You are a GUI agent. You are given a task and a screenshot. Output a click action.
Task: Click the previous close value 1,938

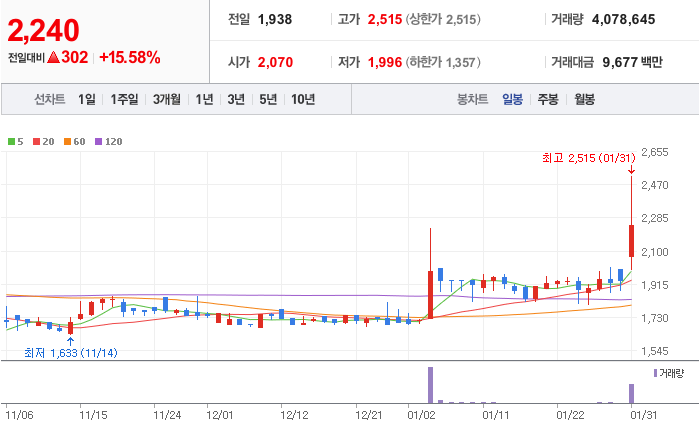point(275,19)
